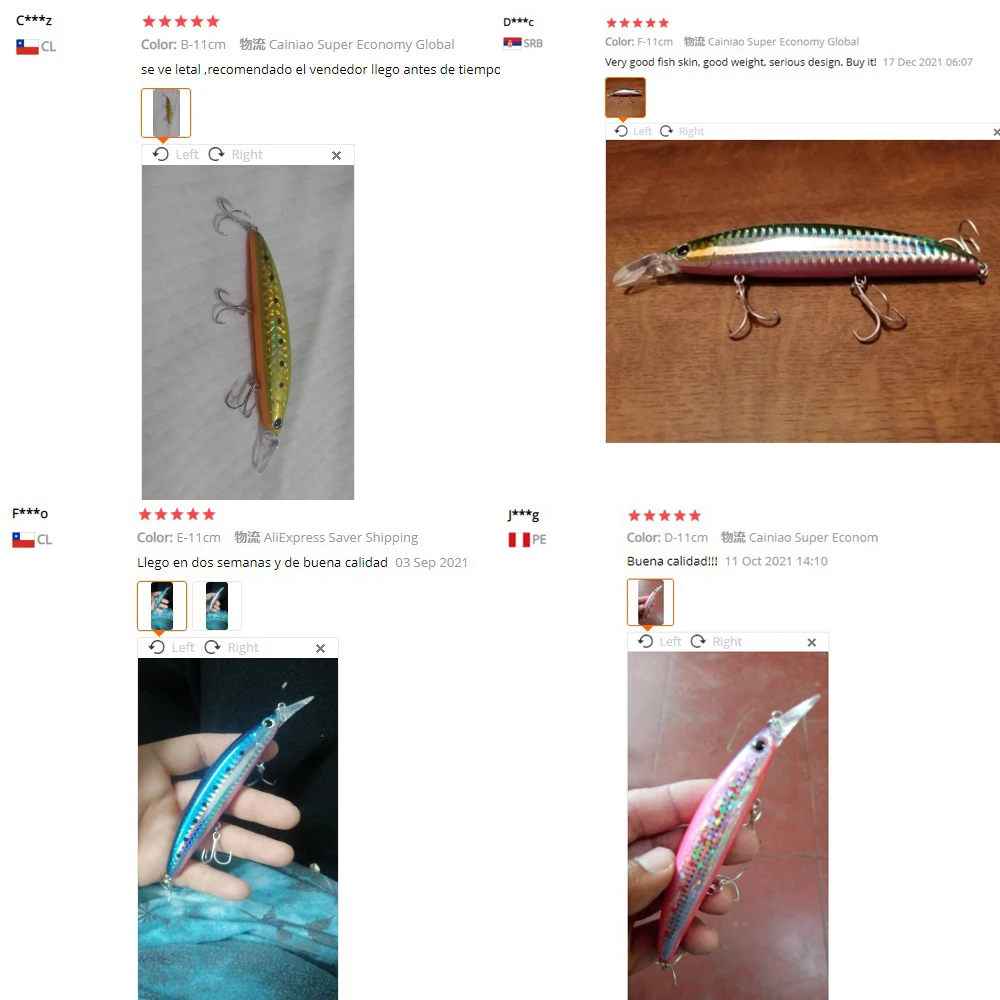Rotate F***o's blue lure photo left

coord(172,647)
